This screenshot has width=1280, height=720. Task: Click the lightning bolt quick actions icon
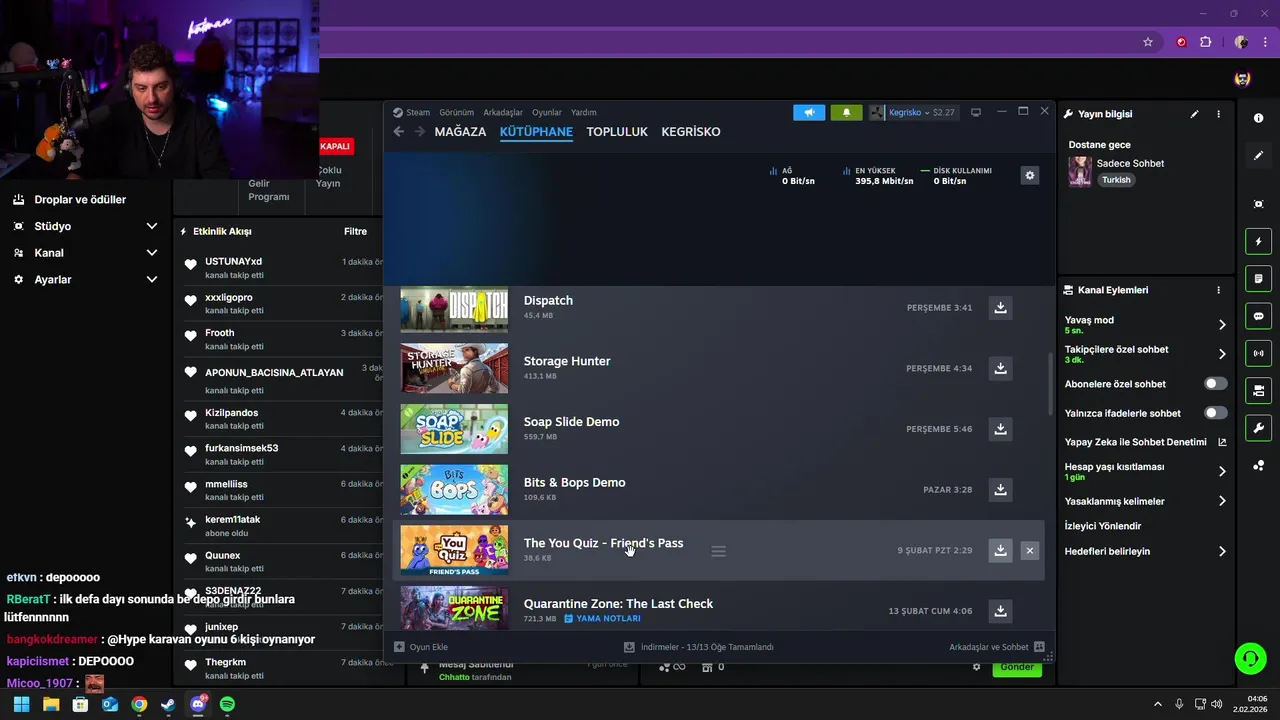(1258, 241)
